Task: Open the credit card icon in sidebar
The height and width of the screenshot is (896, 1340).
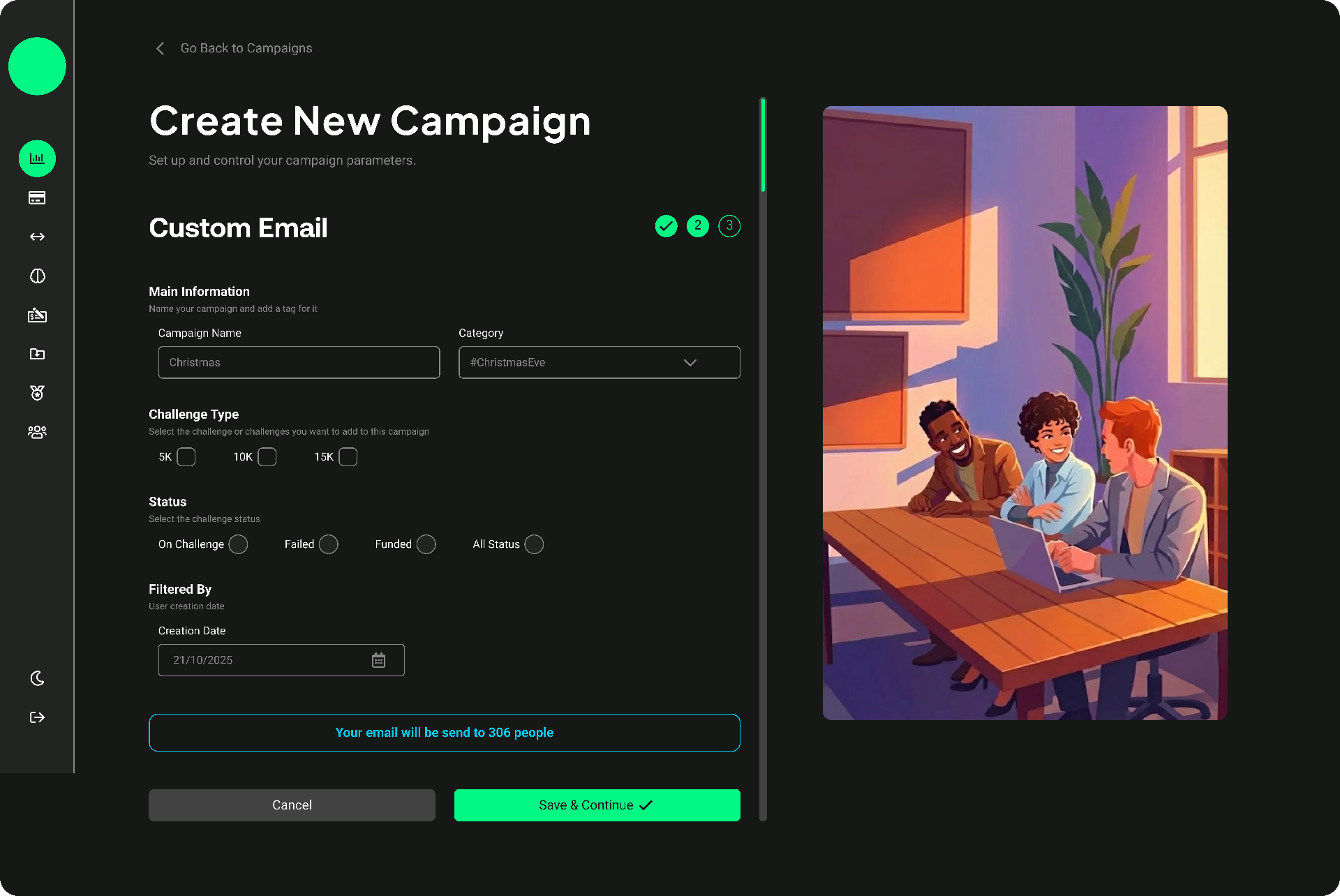Action: pos(37,198)
